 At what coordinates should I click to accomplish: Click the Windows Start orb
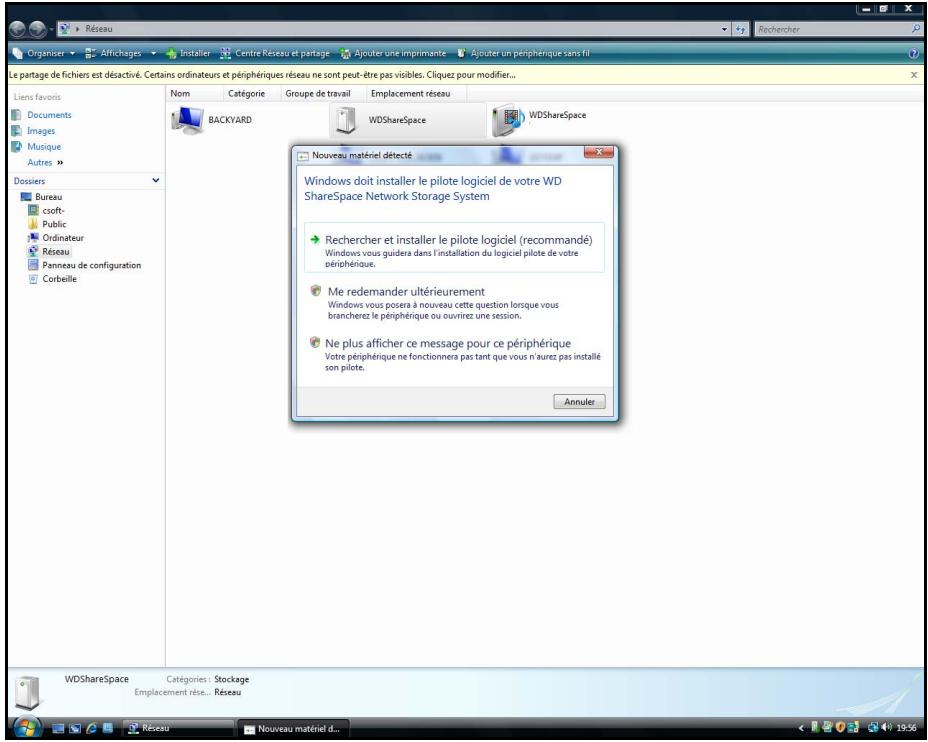pyautogui.click(x=27, y=727)
